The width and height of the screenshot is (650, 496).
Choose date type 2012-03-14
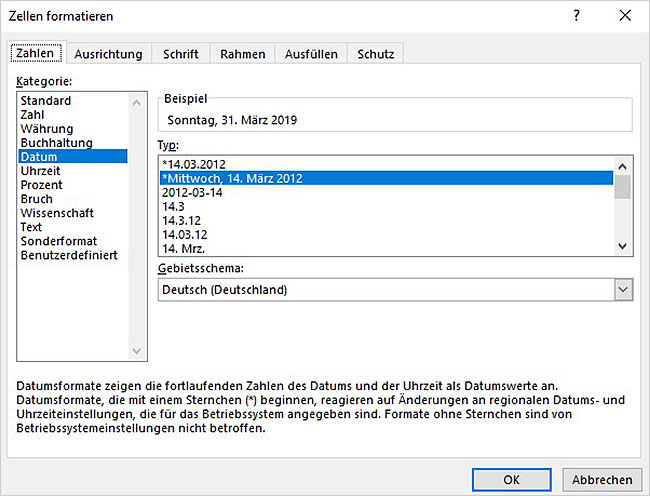(386, 192)
